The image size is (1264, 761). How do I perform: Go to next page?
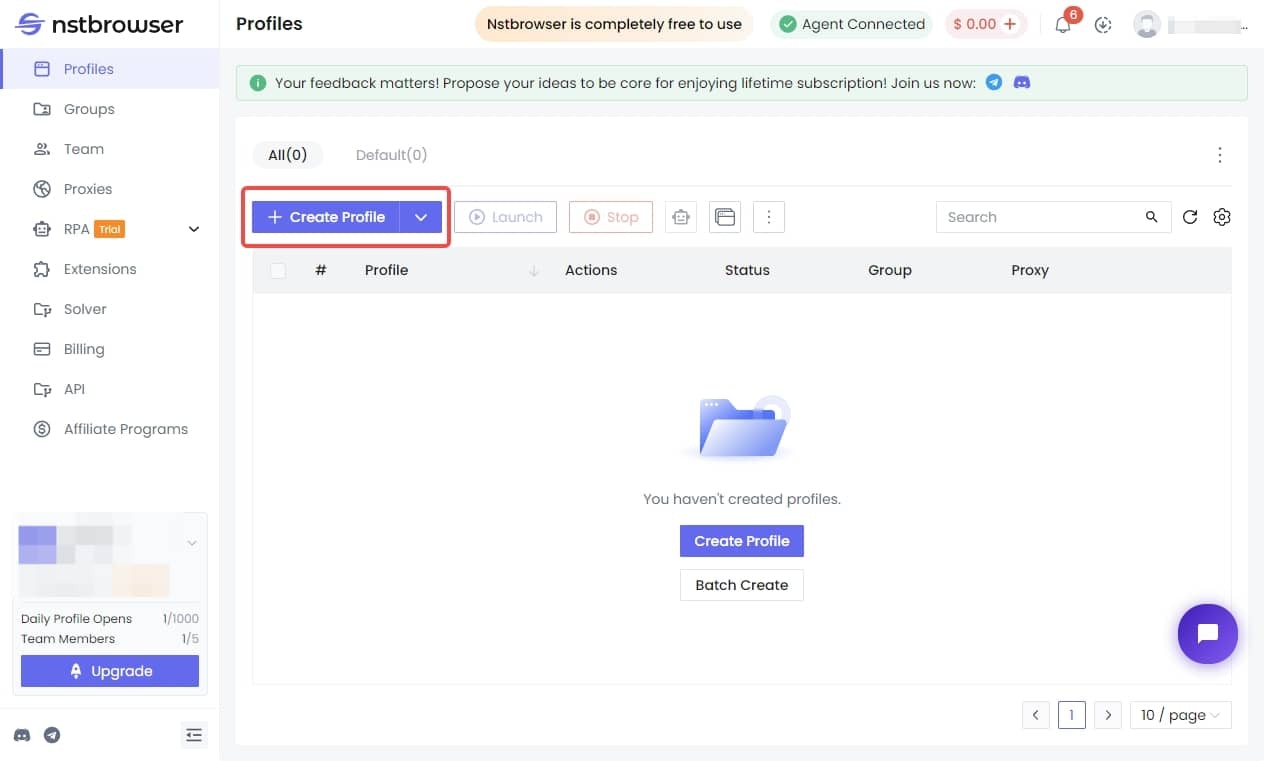[1107, 715]
